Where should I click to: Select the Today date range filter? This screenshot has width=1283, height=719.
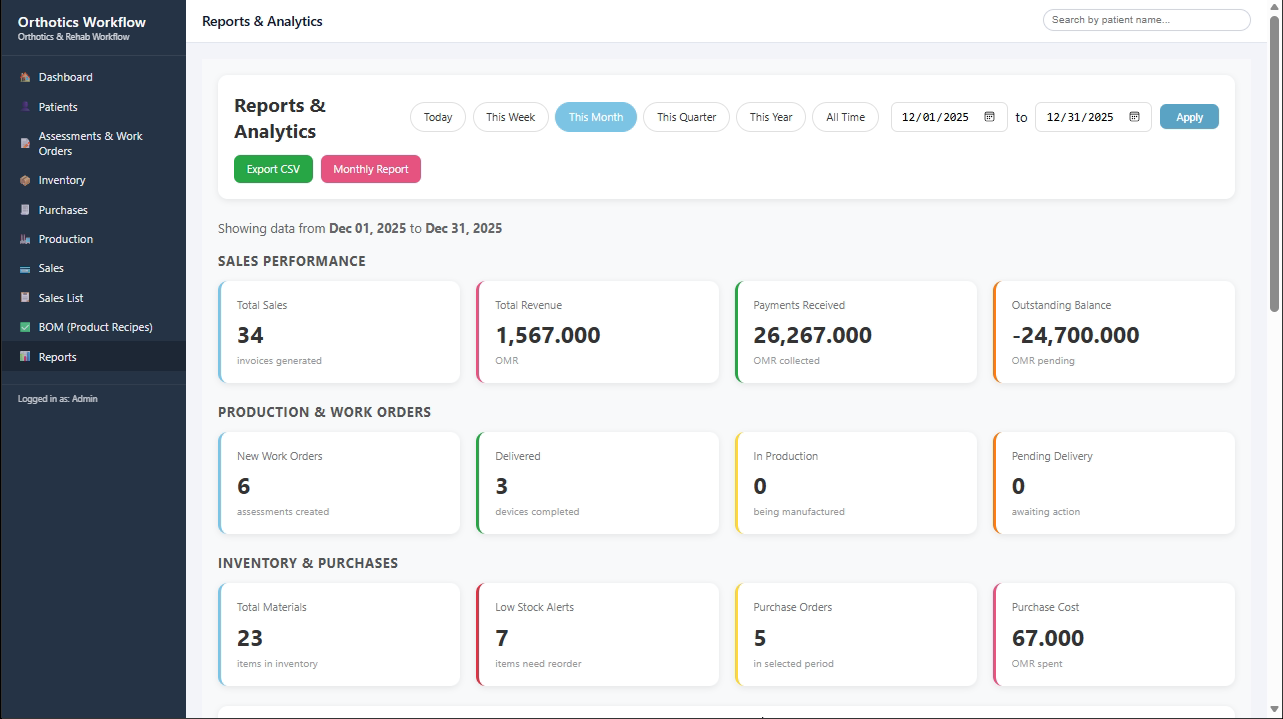(438, 117)
